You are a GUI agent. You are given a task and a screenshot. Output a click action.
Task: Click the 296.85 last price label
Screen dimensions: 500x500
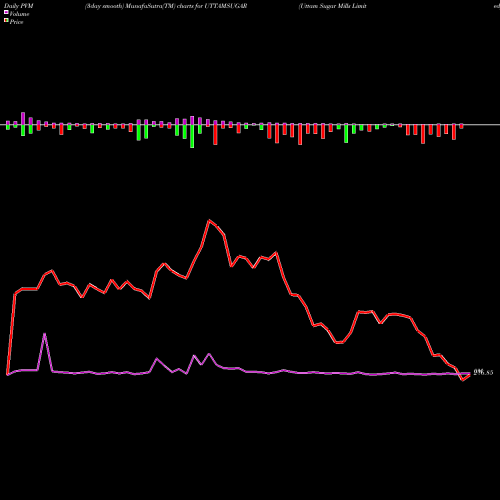click(483, 372)
